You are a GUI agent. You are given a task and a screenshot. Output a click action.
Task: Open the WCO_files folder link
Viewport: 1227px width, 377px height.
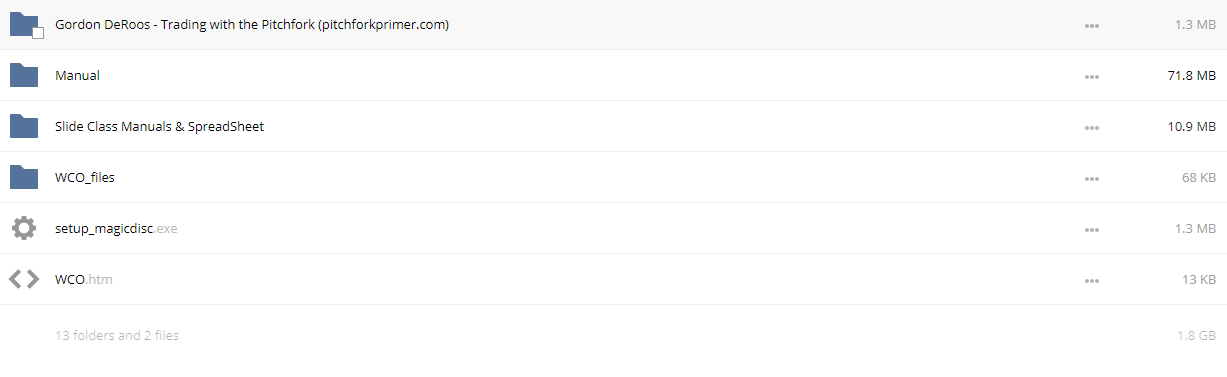tap(85, 177)
